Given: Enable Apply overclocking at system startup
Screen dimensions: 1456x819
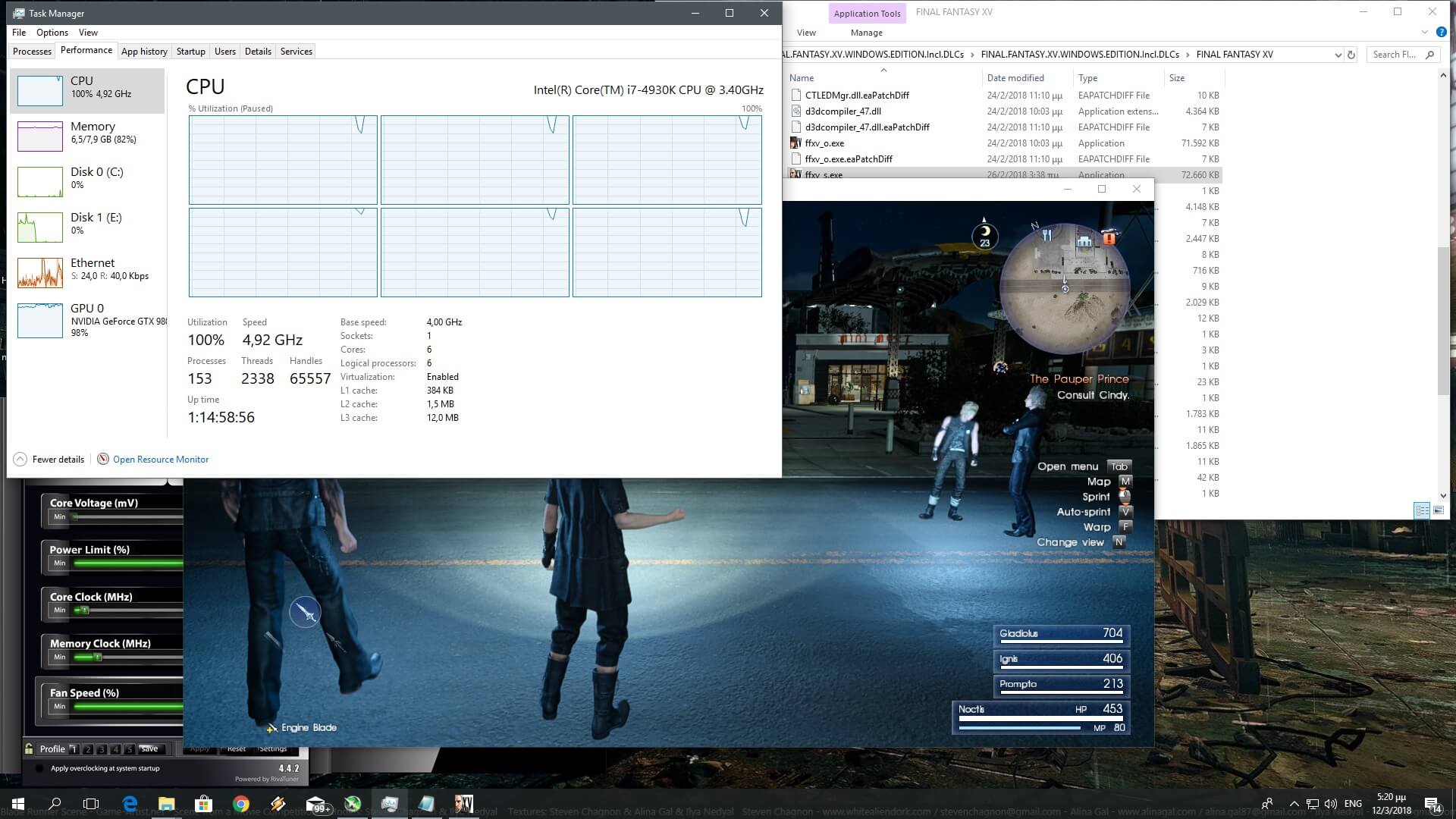Looking at the screenshot, I should coord(39,768).
